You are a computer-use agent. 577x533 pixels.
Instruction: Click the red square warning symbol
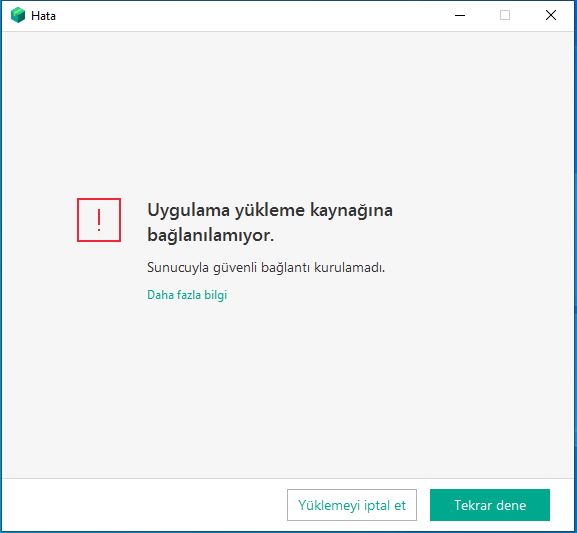coord(99,220)
